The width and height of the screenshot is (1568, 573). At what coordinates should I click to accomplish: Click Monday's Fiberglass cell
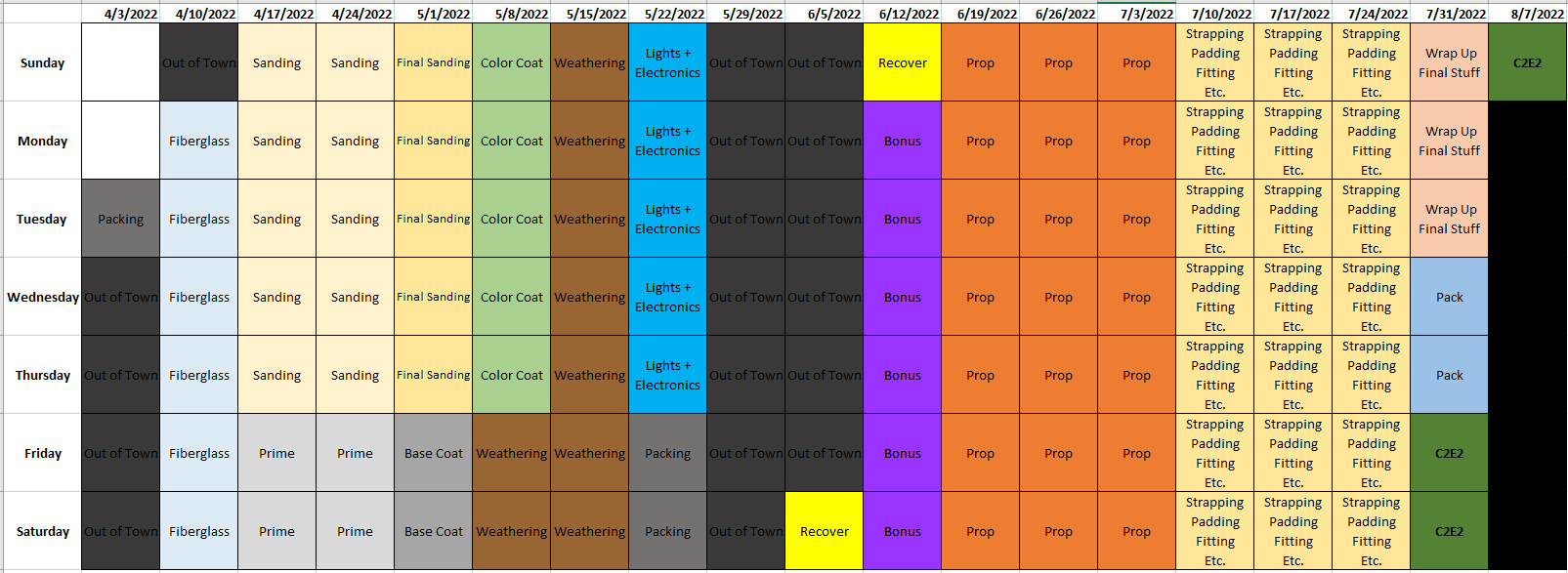(198, 141)
